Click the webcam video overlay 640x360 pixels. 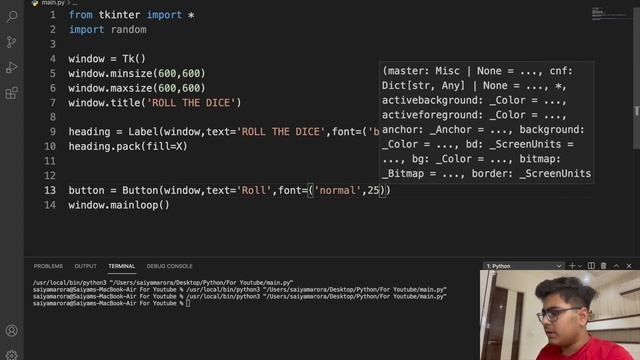[560, 315]
